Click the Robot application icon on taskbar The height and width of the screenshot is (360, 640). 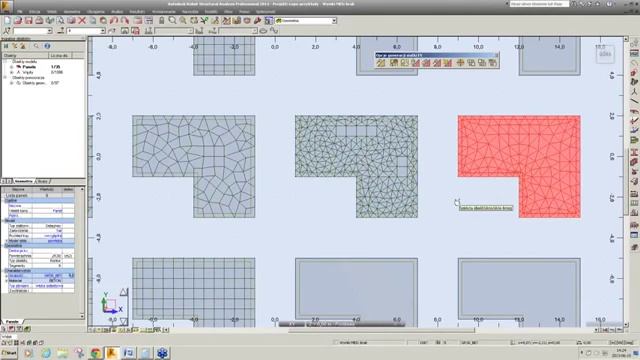(112, 353)
